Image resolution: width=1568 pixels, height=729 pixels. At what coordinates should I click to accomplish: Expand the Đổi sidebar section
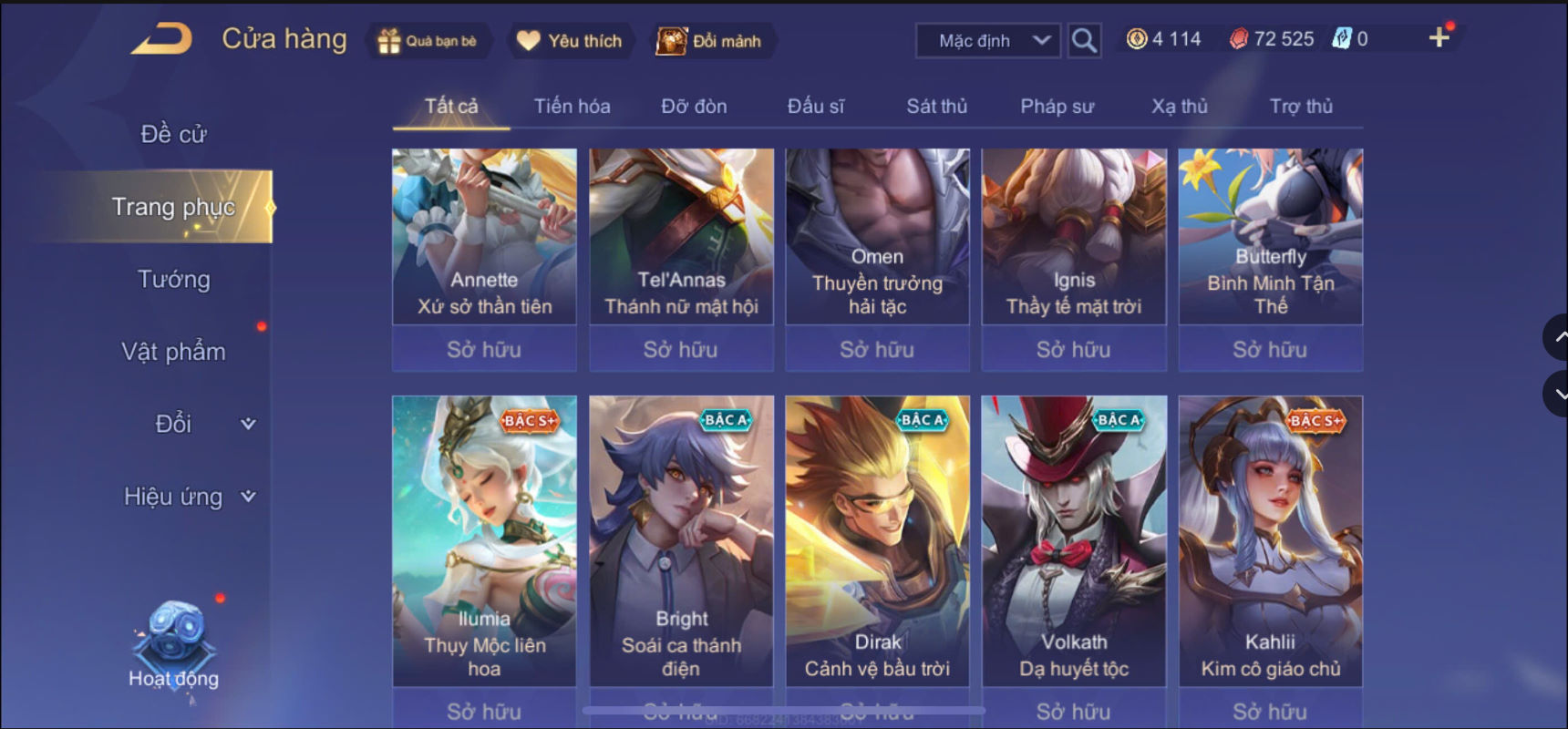(248, 424)
